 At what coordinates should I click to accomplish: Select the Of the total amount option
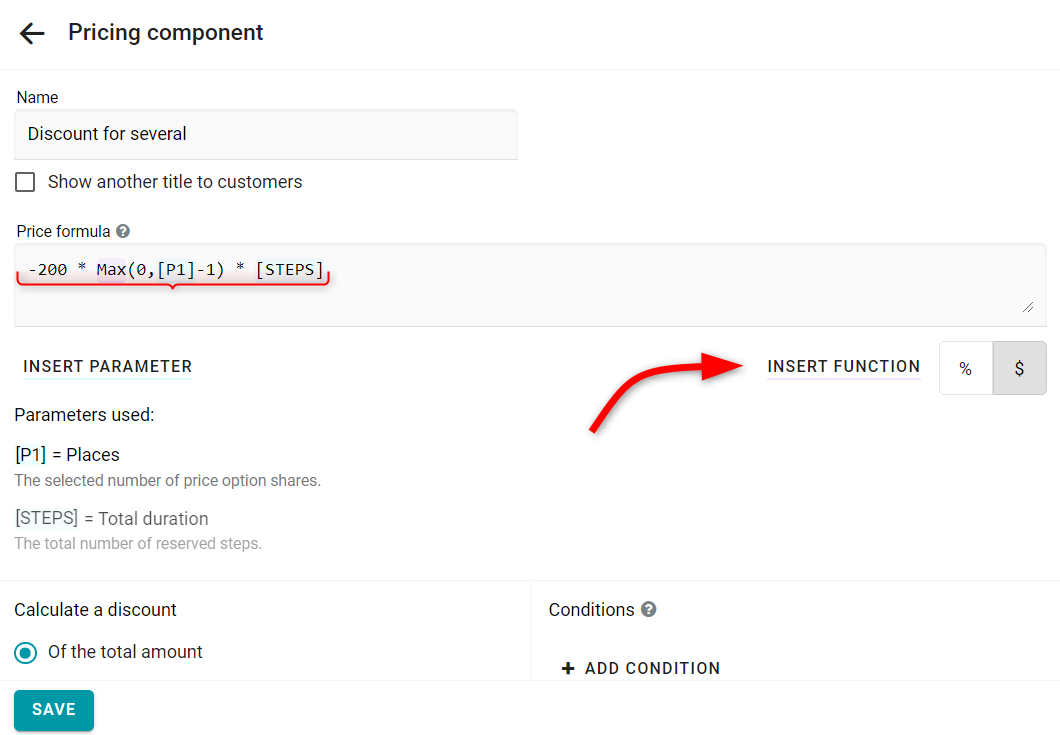point(26,653)
